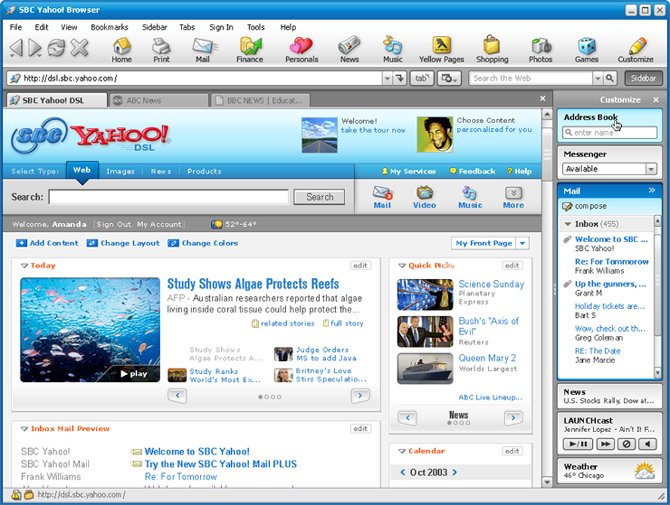
Task: Open Mail from the main toolbar
Action: (203, 50)
